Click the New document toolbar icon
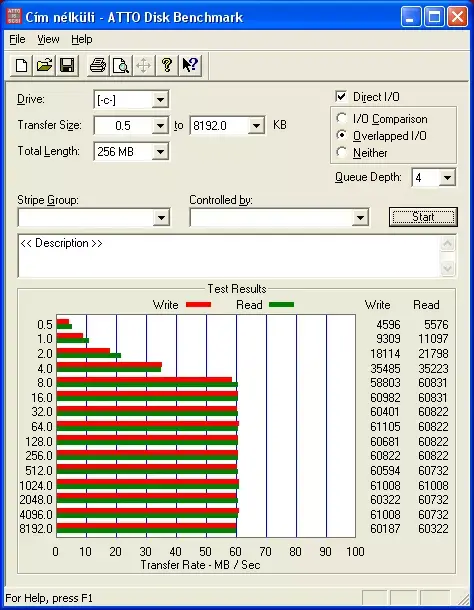This screenshot has width=474, height=610. (x=21, y=65)
